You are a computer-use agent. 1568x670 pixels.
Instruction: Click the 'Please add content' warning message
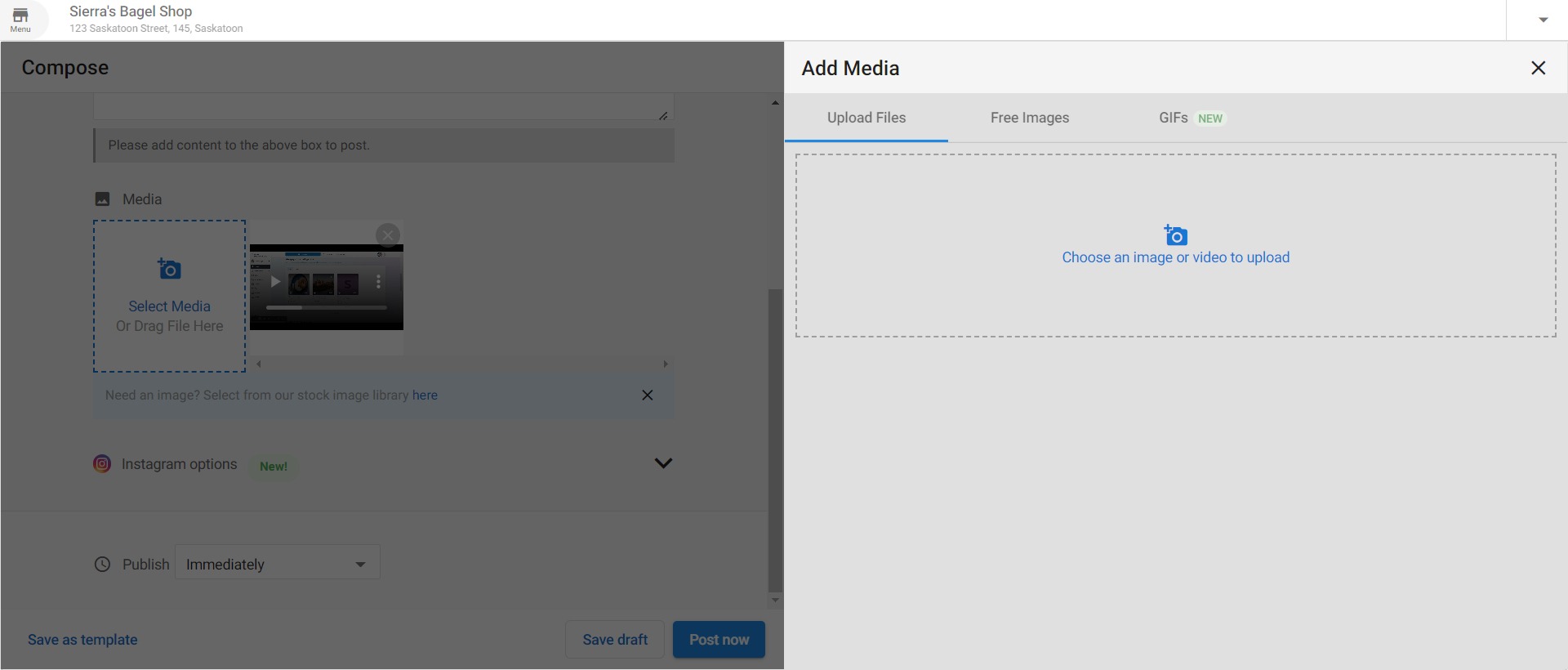click(x=384, y=145)
